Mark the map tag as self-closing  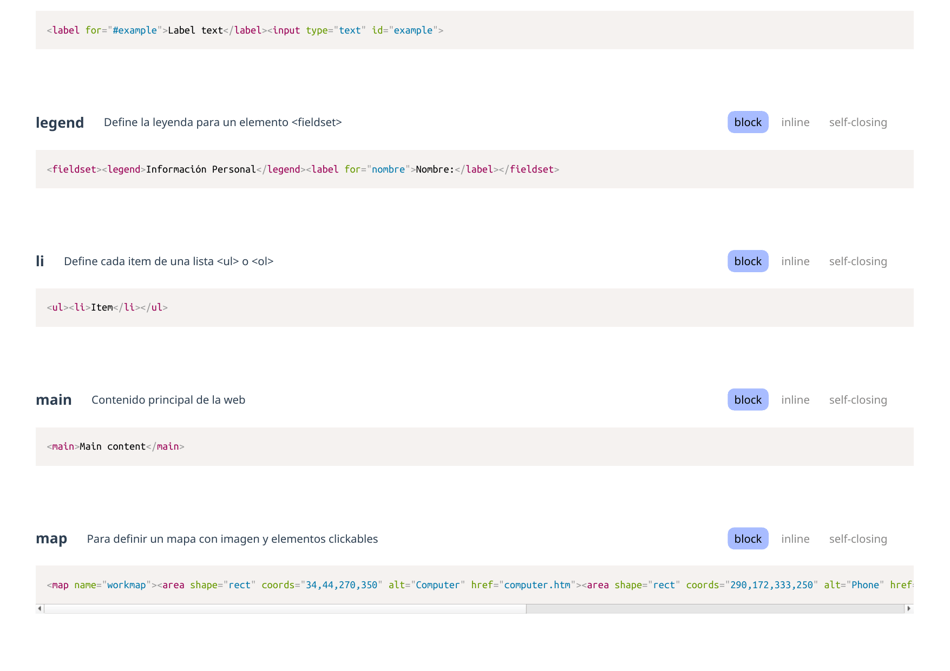[x=858, y=538]
